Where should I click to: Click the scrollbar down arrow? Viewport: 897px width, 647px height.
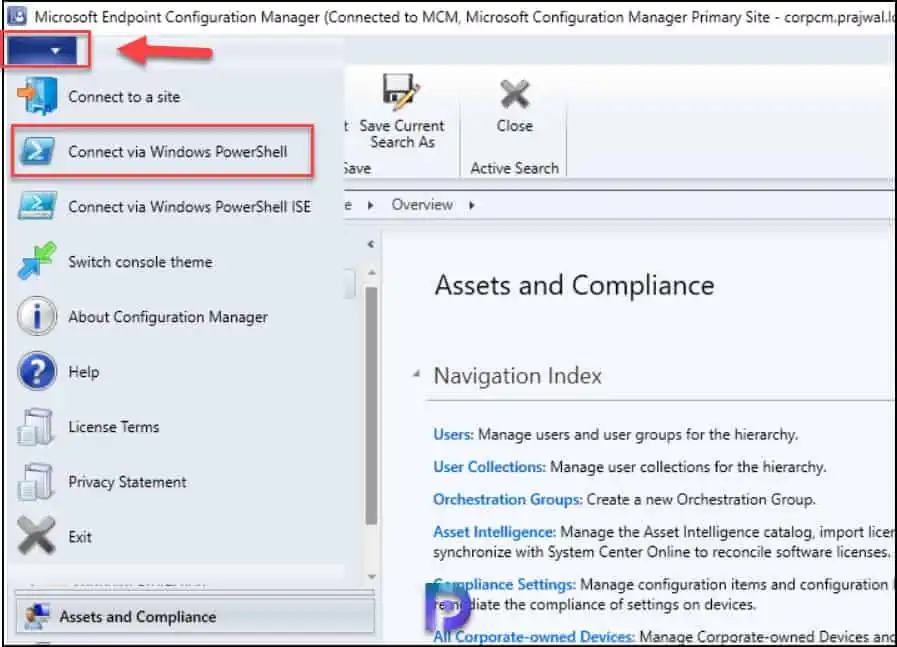click(371, 576)
